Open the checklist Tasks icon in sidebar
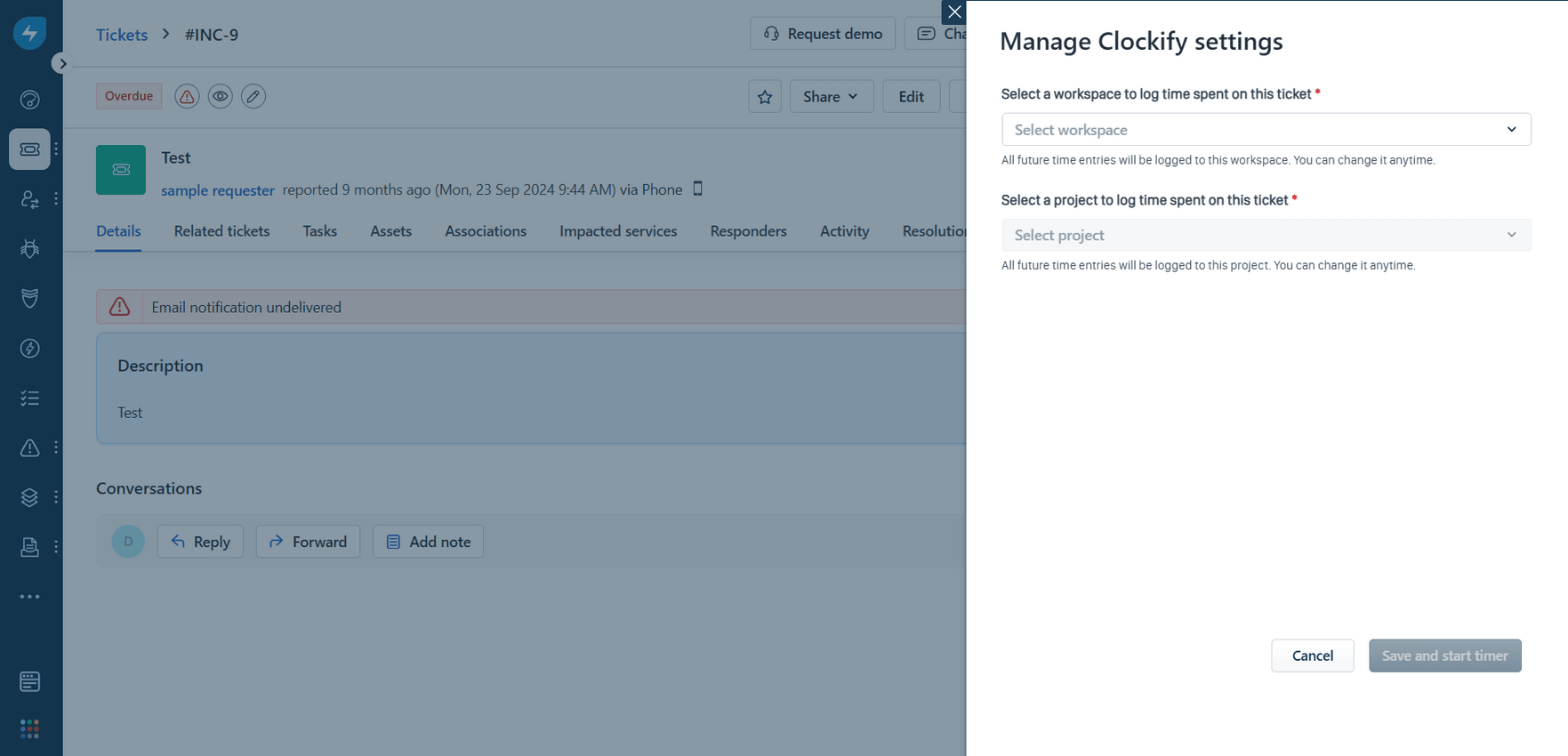Image resolution: width=1568 pixels, height=756 pixels. 30,398
